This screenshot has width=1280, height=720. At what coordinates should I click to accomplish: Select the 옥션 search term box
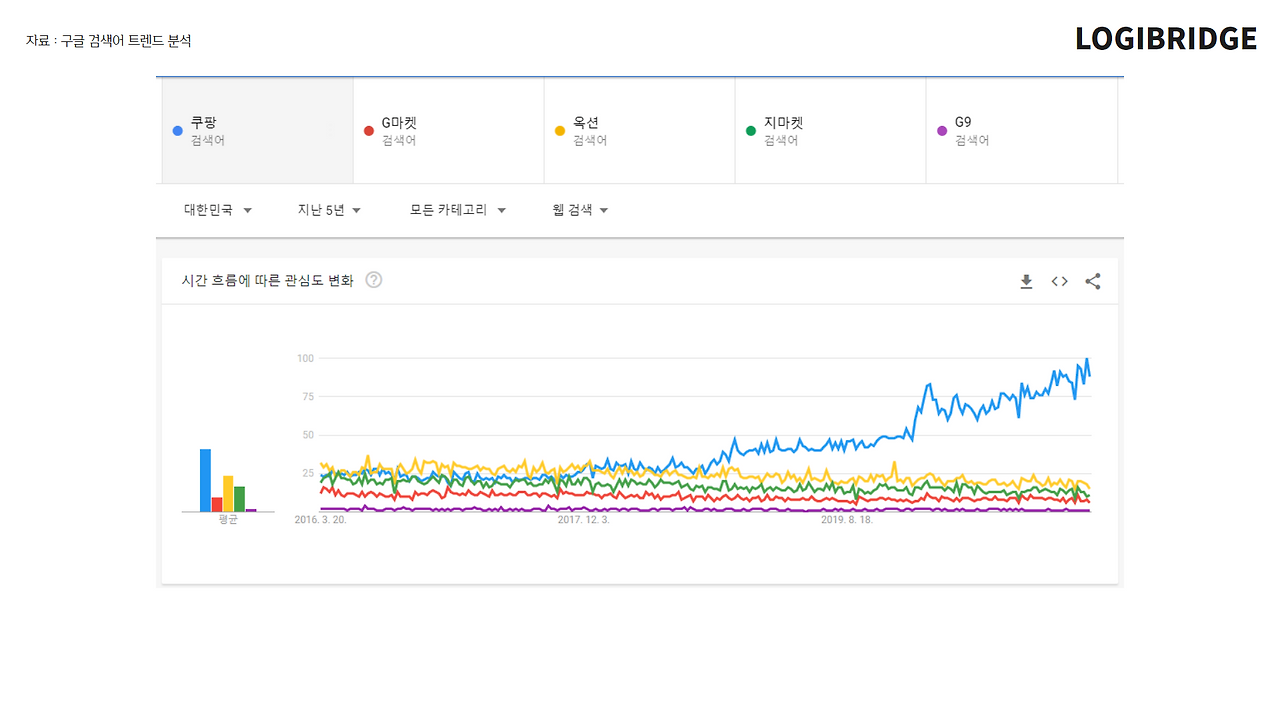coord(640,131)
